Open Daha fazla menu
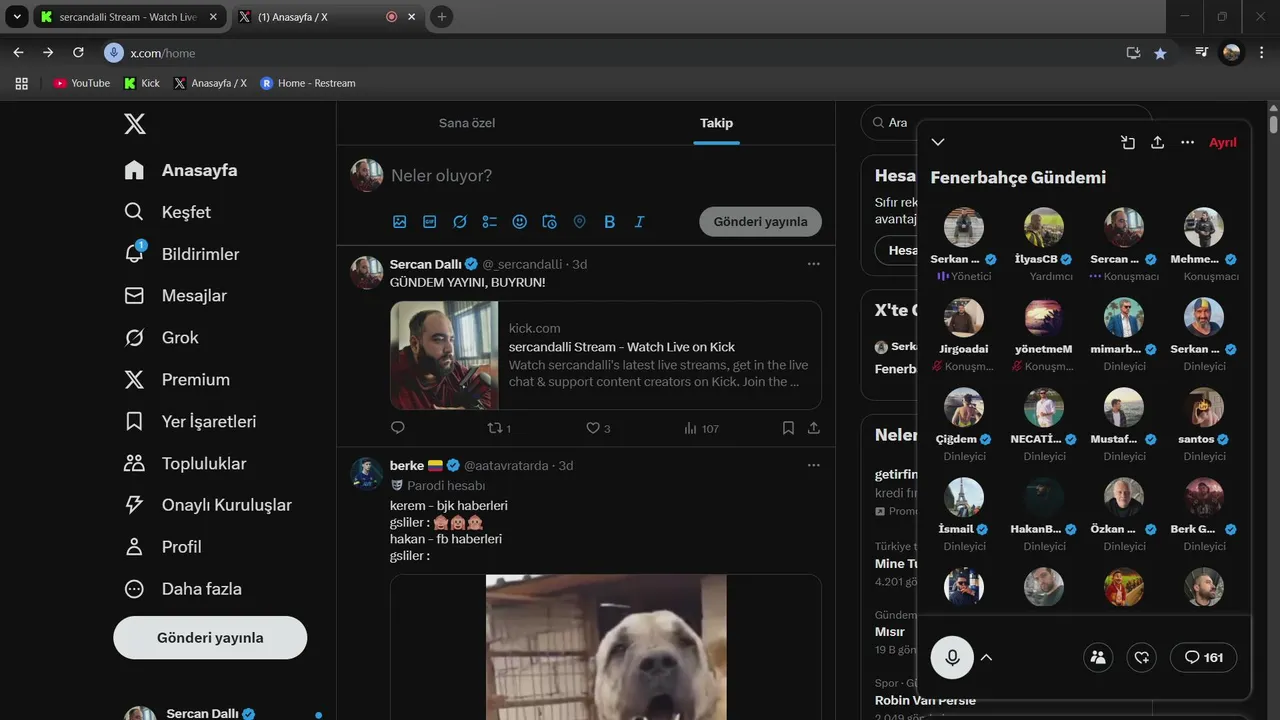Image resolution: width=1280 pixels, height=720 pixels. click(x=183, y=589)
